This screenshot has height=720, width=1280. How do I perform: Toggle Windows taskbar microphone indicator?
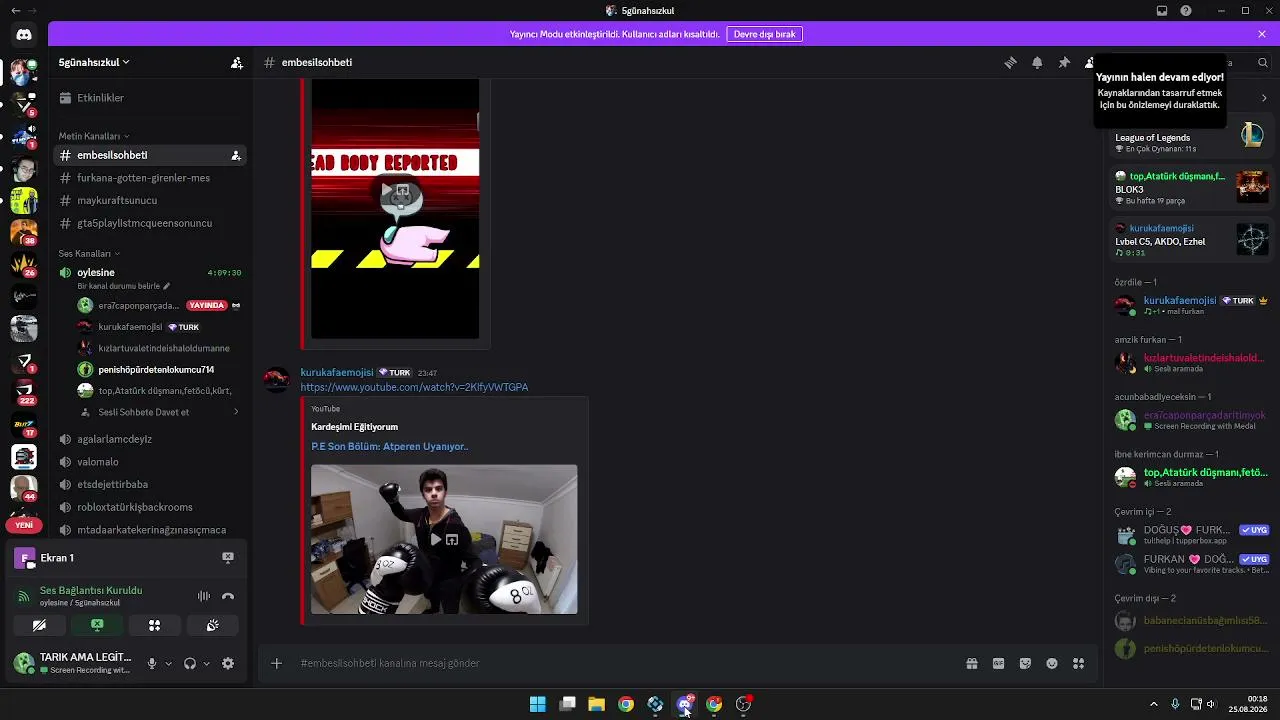[x=1175, y=704]
